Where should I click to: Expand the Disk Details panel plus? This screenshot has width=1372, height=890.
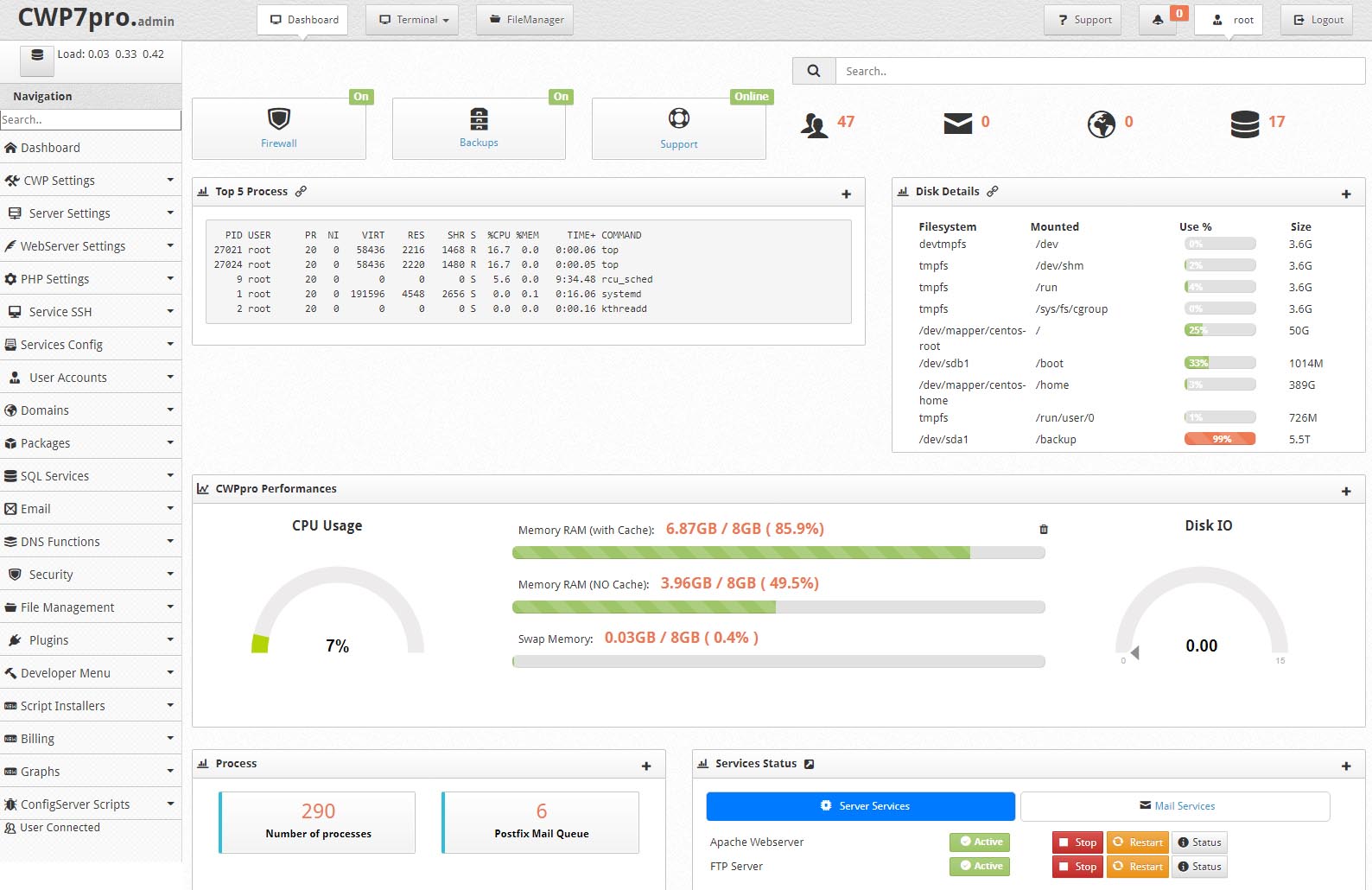coord(1346,194)
